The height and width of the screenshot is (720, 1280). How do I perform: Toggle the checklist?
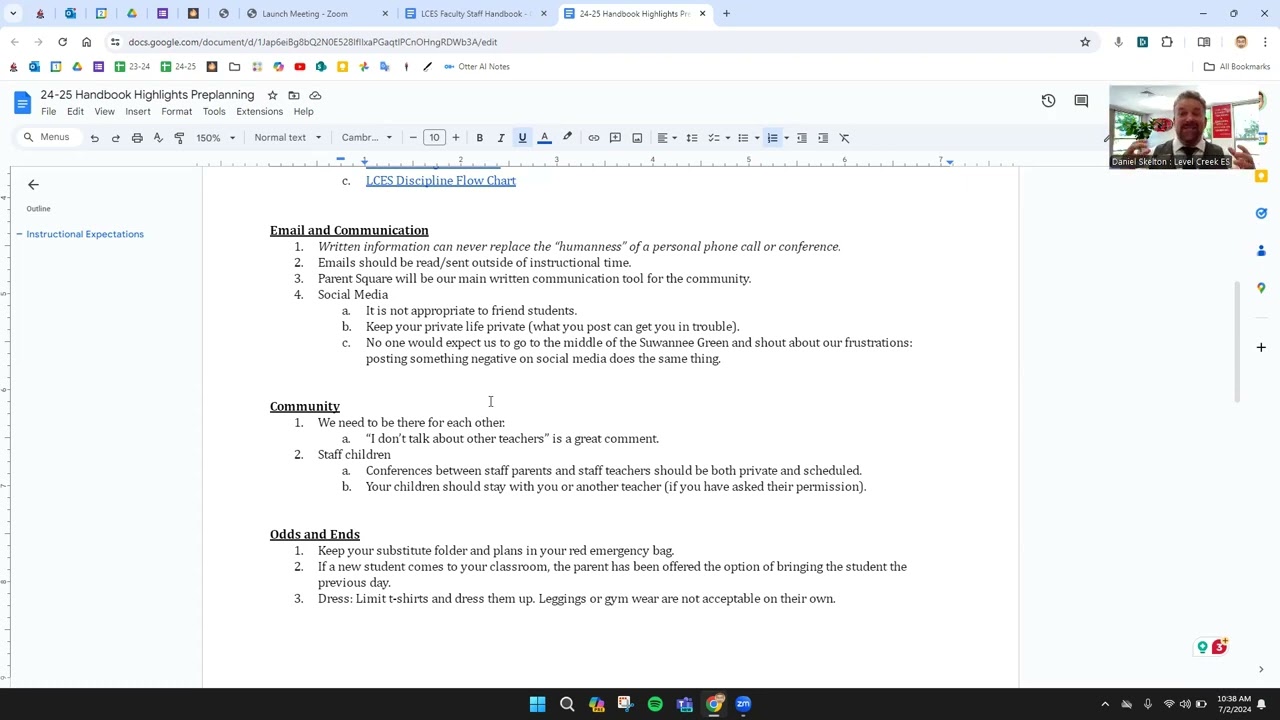pos(713,138)
